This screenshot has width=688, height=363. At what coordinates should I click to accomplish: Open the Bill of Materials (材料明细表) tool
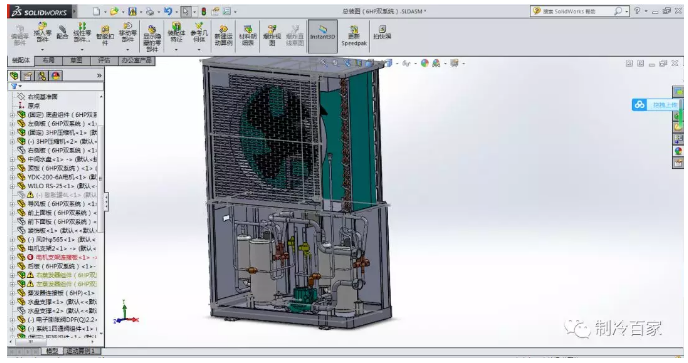click(248, 35)
